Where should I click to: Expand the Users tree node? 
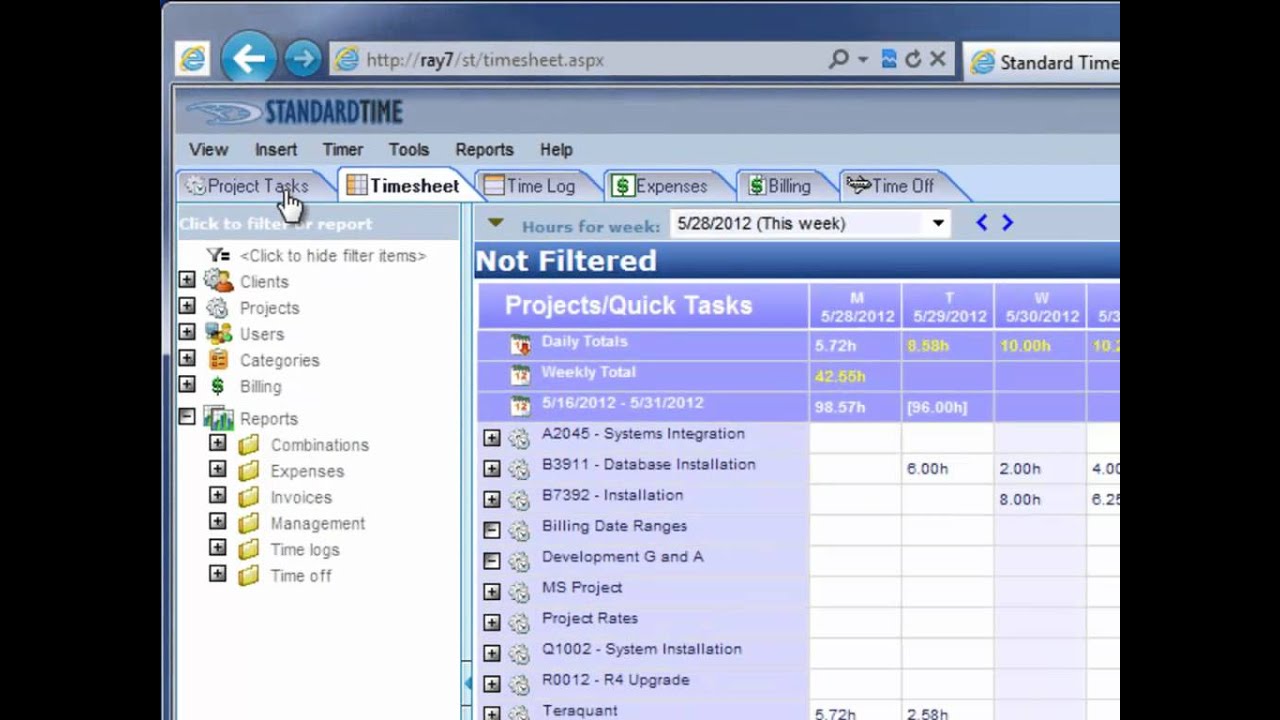pyautogui.click(x=187, y=332)
